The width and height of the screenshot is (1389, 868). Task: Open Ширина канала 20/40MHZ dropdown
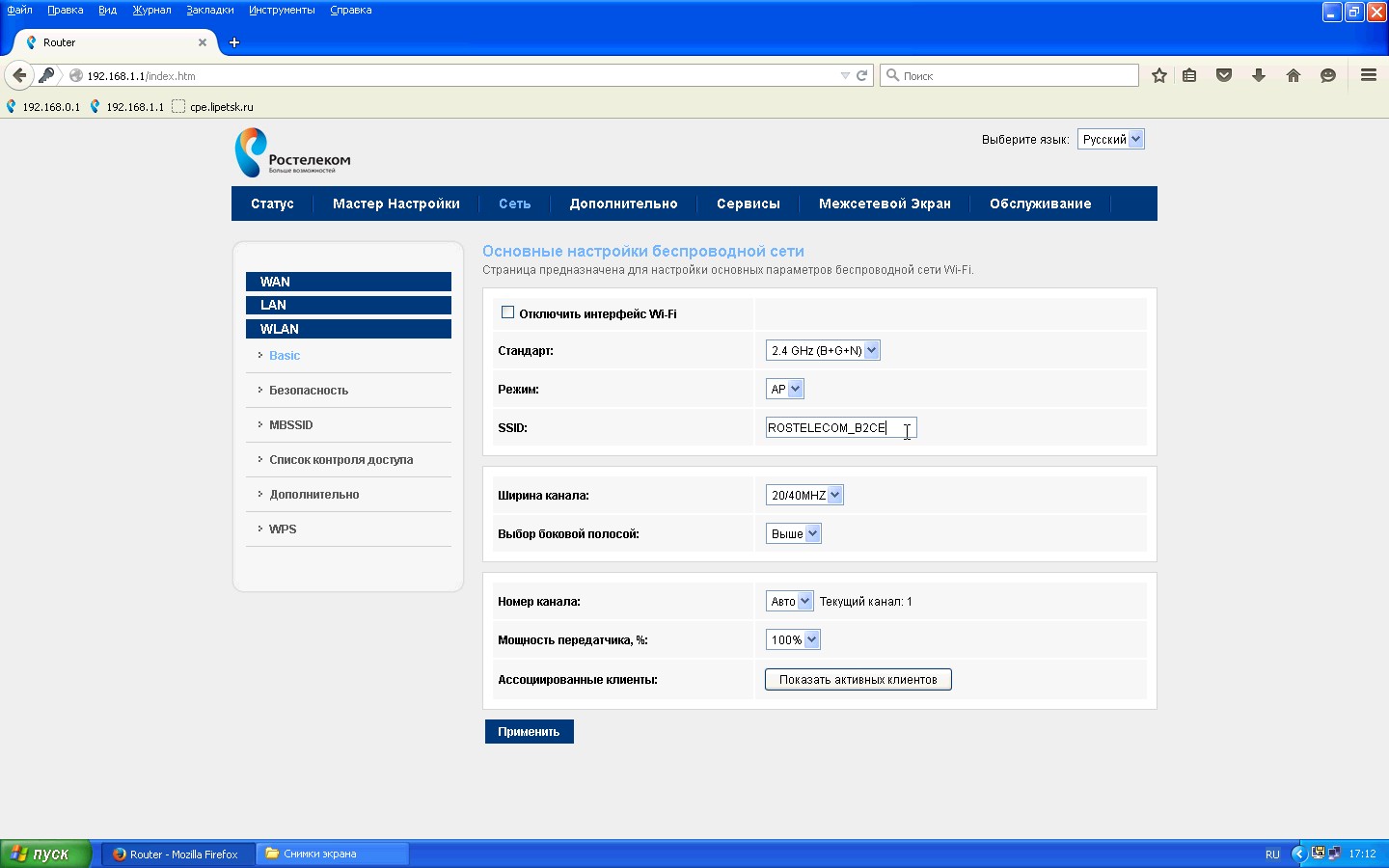[804, 496]
